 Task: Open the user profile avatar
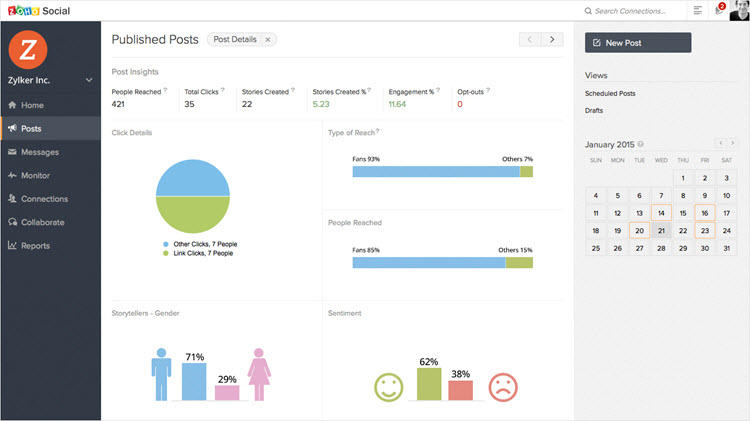click(739, 10)
